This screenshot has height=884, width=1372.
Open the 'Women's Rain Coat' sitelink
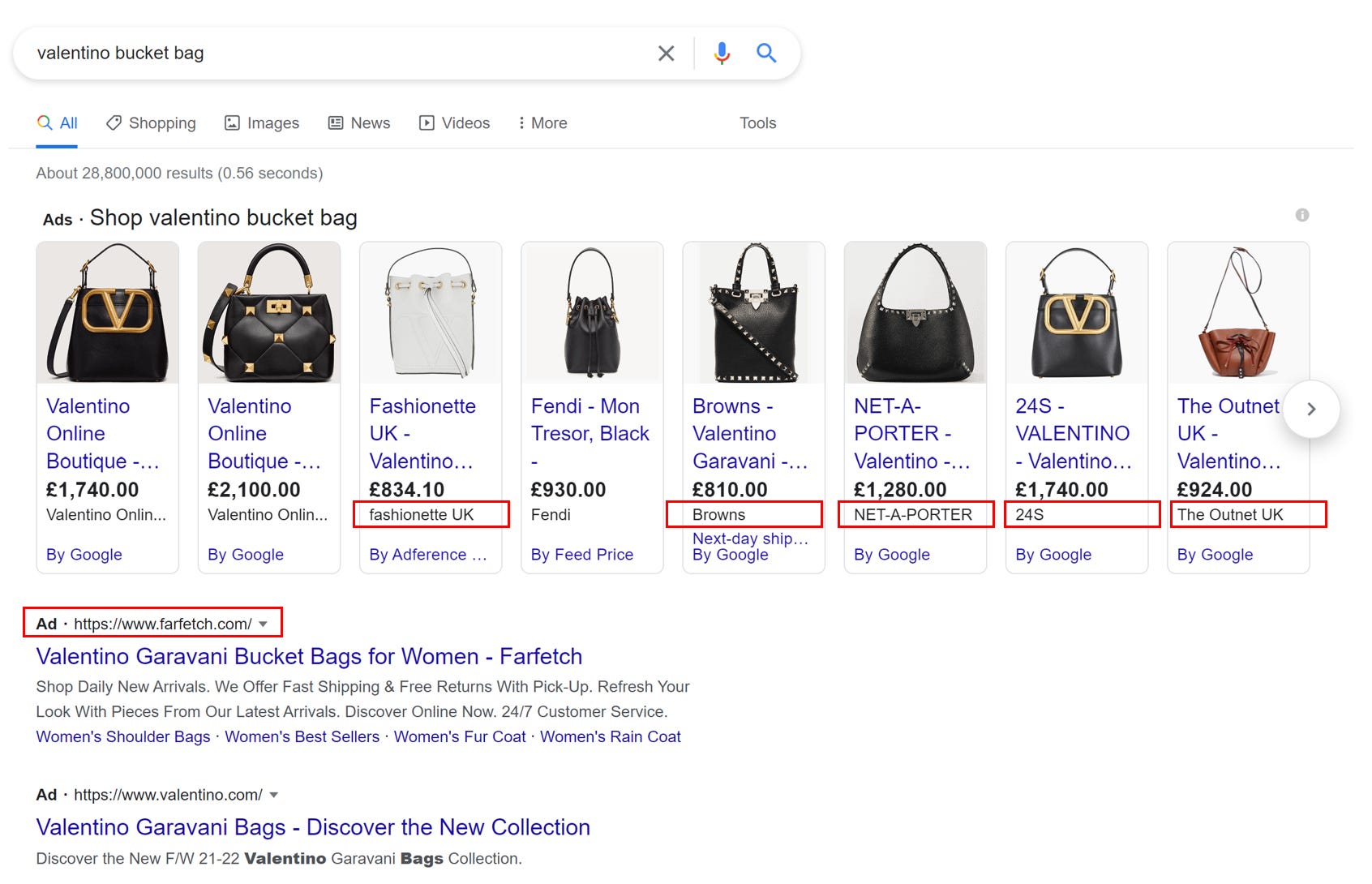point(611,736)
